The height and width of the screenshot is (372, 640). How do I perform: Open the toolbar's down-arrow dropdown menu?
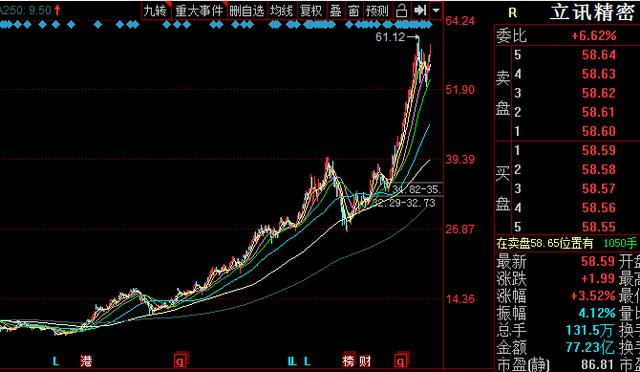(436, 11)
